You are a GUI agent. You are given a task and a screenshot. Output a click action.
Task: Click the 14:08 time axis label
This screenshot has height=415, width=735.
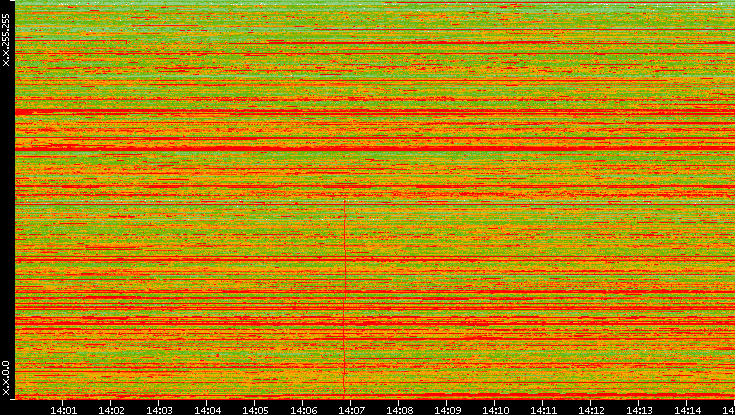[399, 410]
